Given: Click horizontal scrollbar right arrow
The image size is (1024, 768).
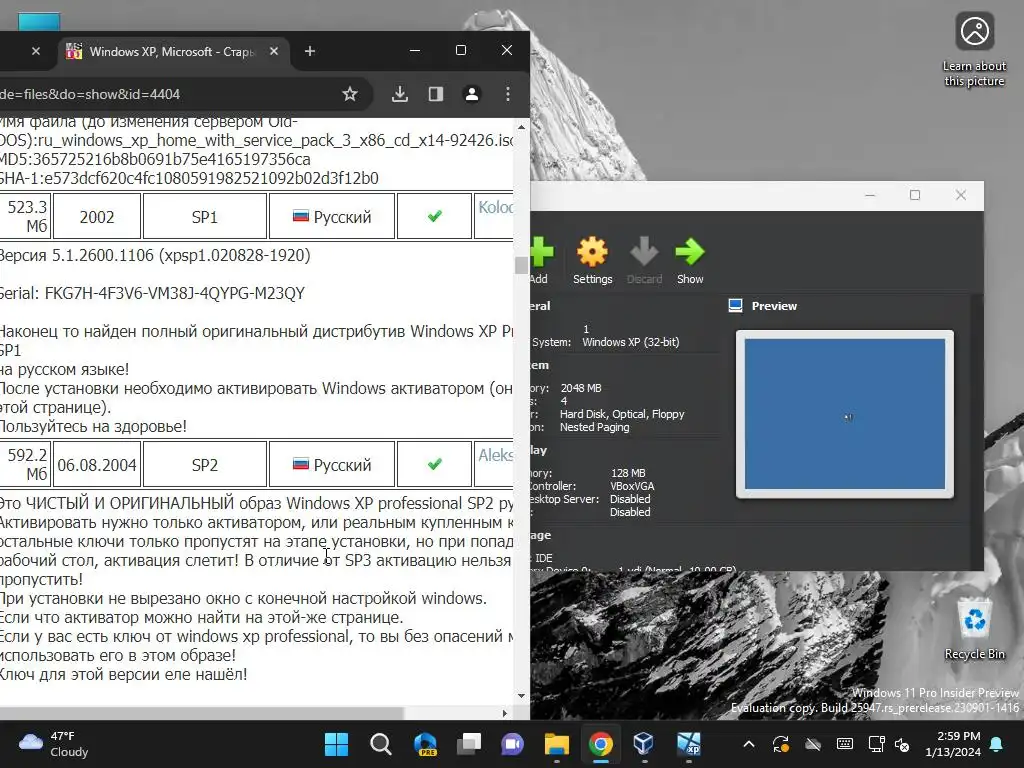Looking at the screenshot, I should (x=504, y=713).
